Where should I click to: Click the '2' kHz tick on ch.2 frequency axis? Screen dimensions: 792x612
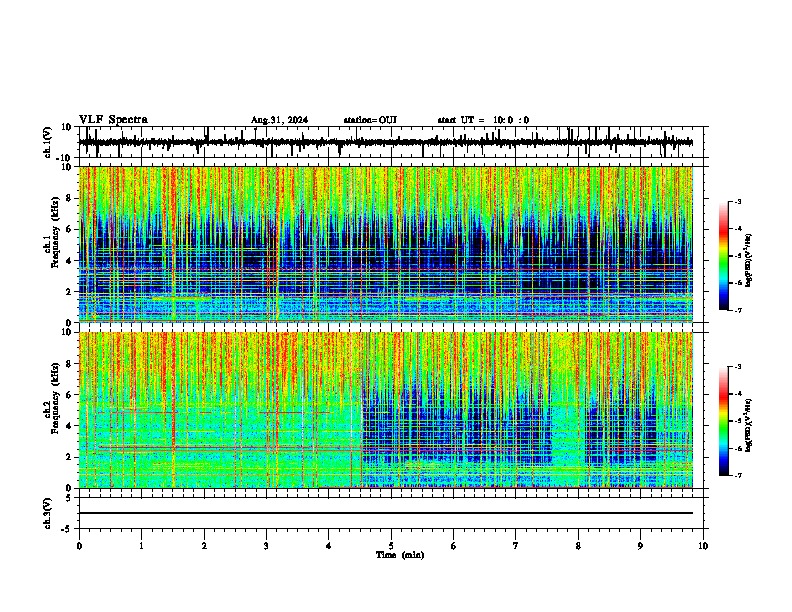pos(69,457)
